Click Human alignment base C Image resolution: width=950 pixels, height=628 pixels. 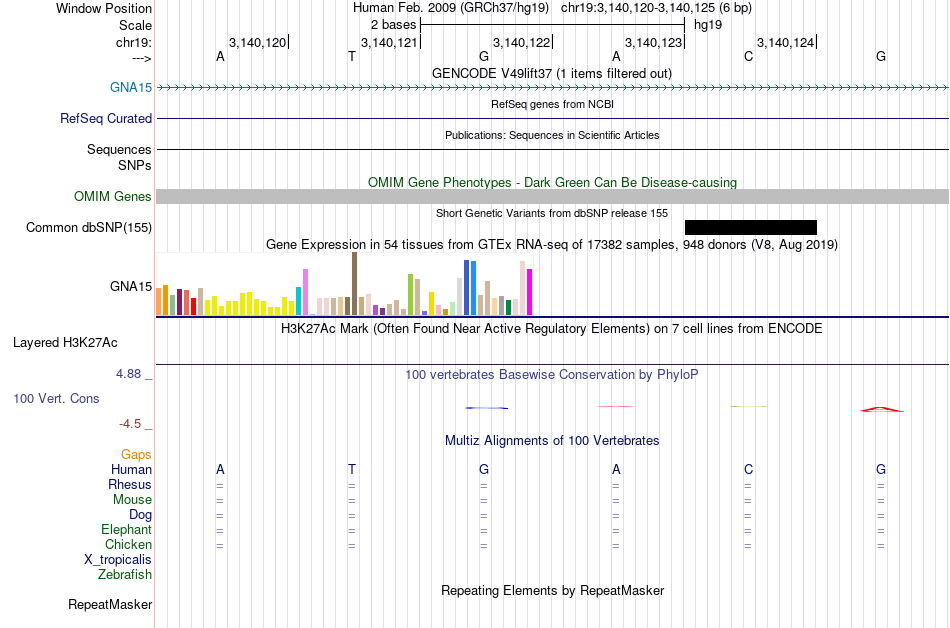point(749,469)
